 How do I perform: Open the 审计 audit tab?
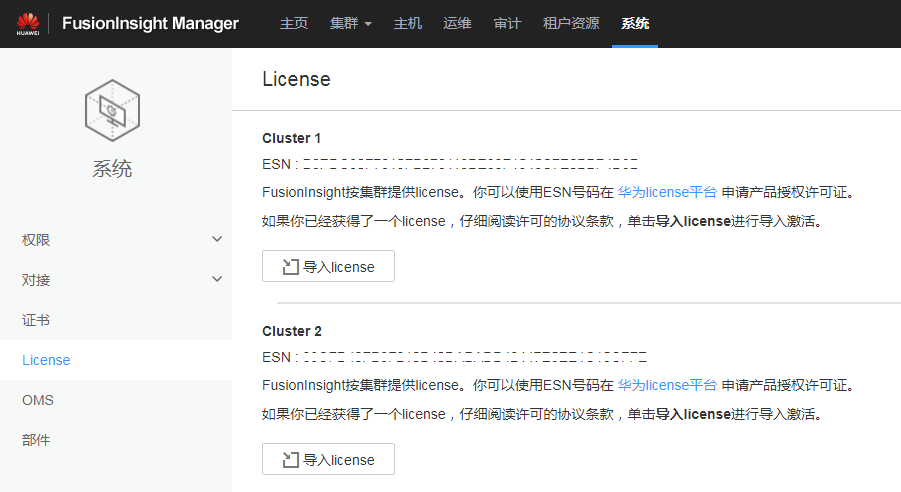pyautogui.click(x=507, y=24)
